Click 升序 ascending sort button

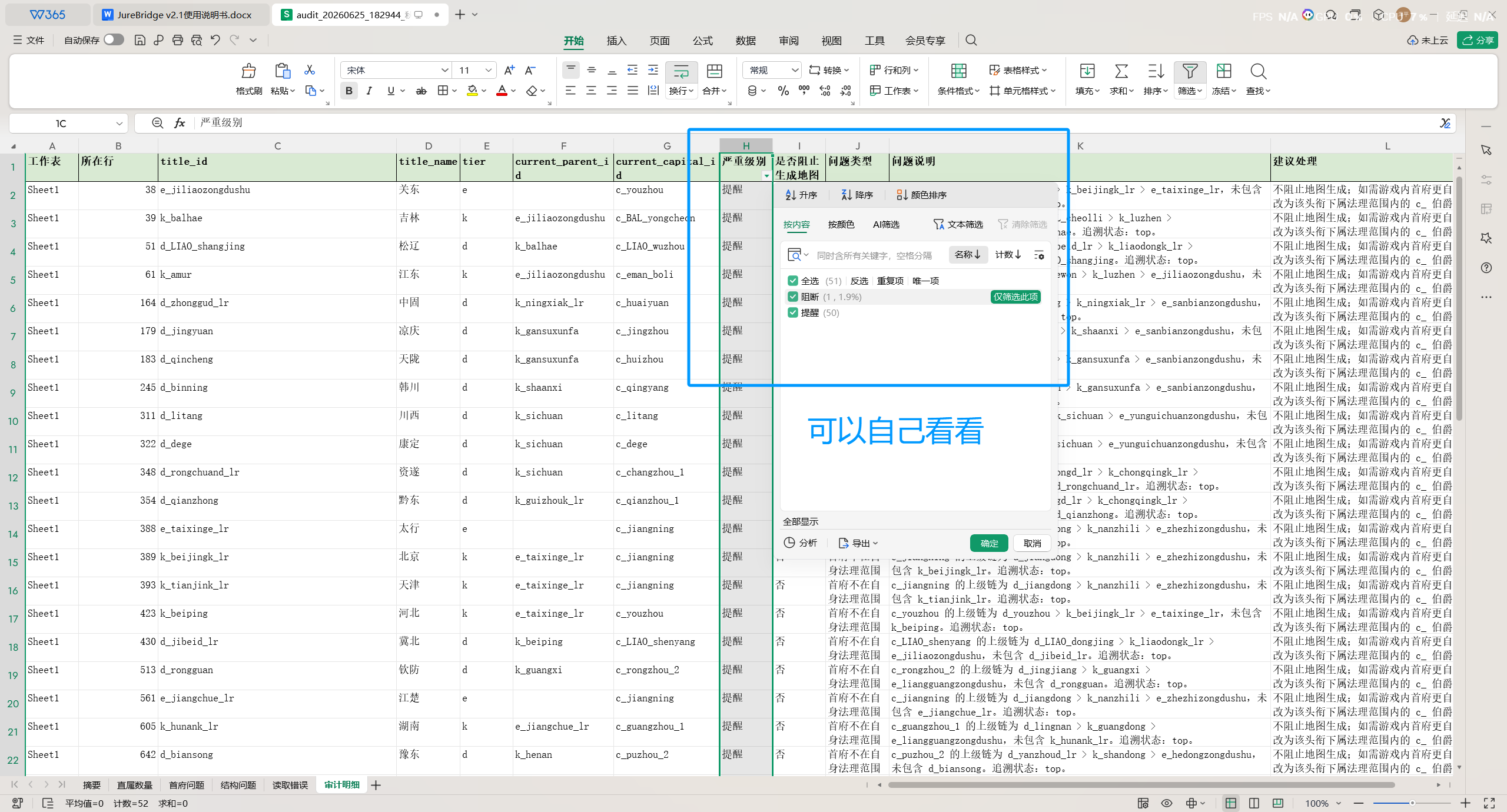click(x=801, y=195)
